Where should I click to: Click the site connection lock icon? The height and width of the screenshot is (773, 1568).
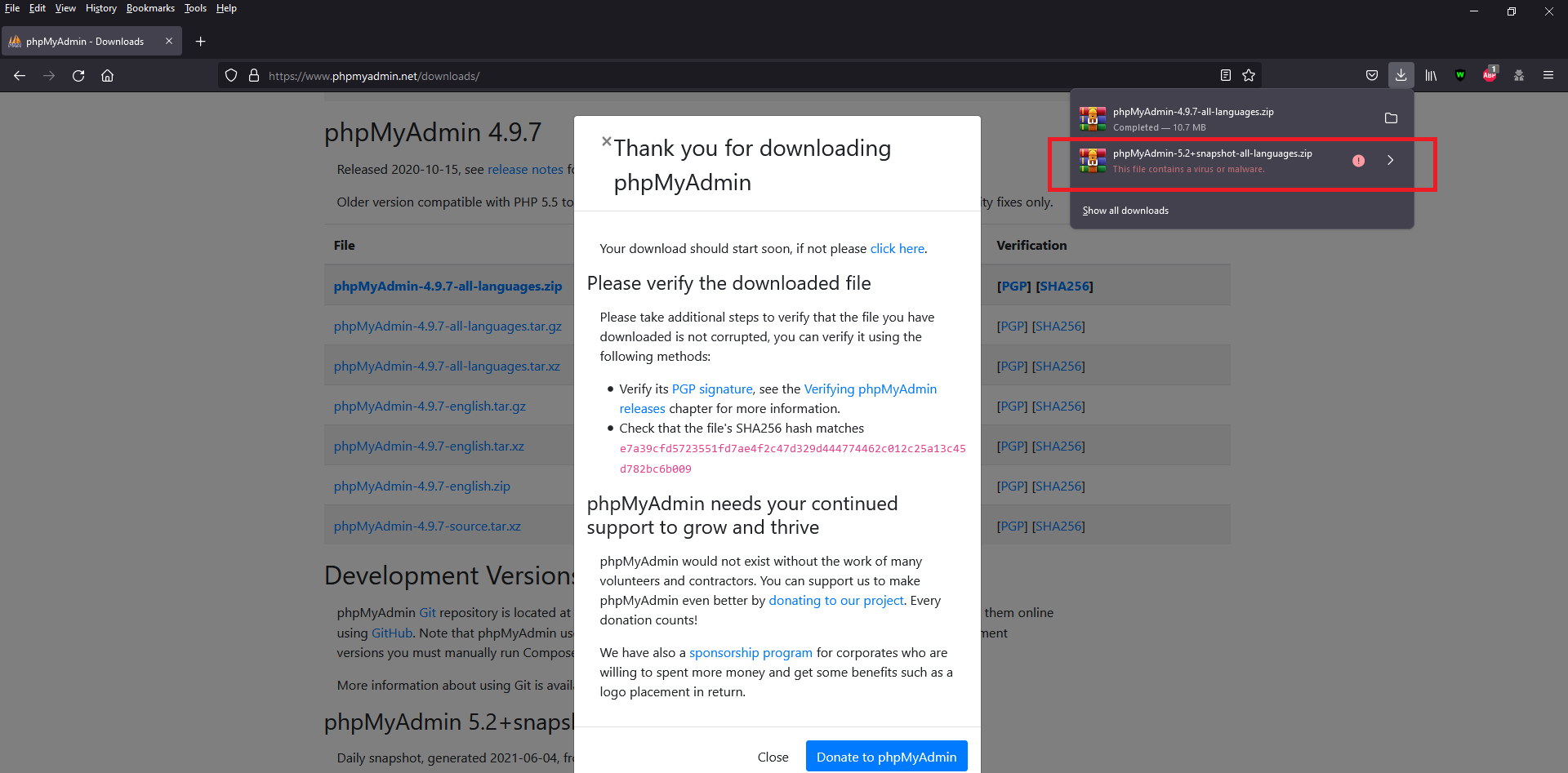click(254, 75)
